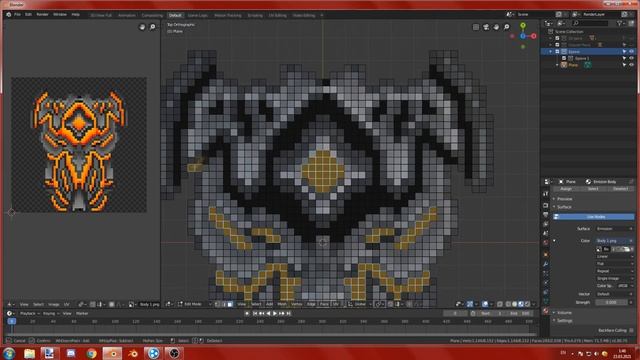Image resolution: width=640 pixels, height=360 pixels.
Task: Click the current frame number field
Action: [x=456, y=313]
